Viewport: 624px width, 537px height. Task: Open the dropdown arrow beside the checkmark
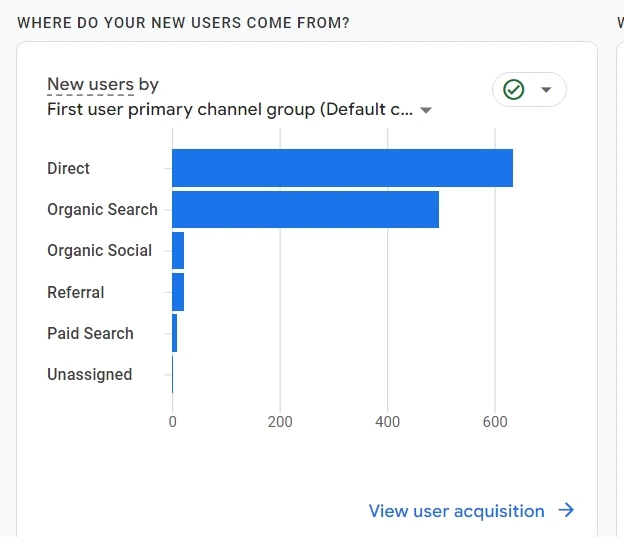(546, 90)
